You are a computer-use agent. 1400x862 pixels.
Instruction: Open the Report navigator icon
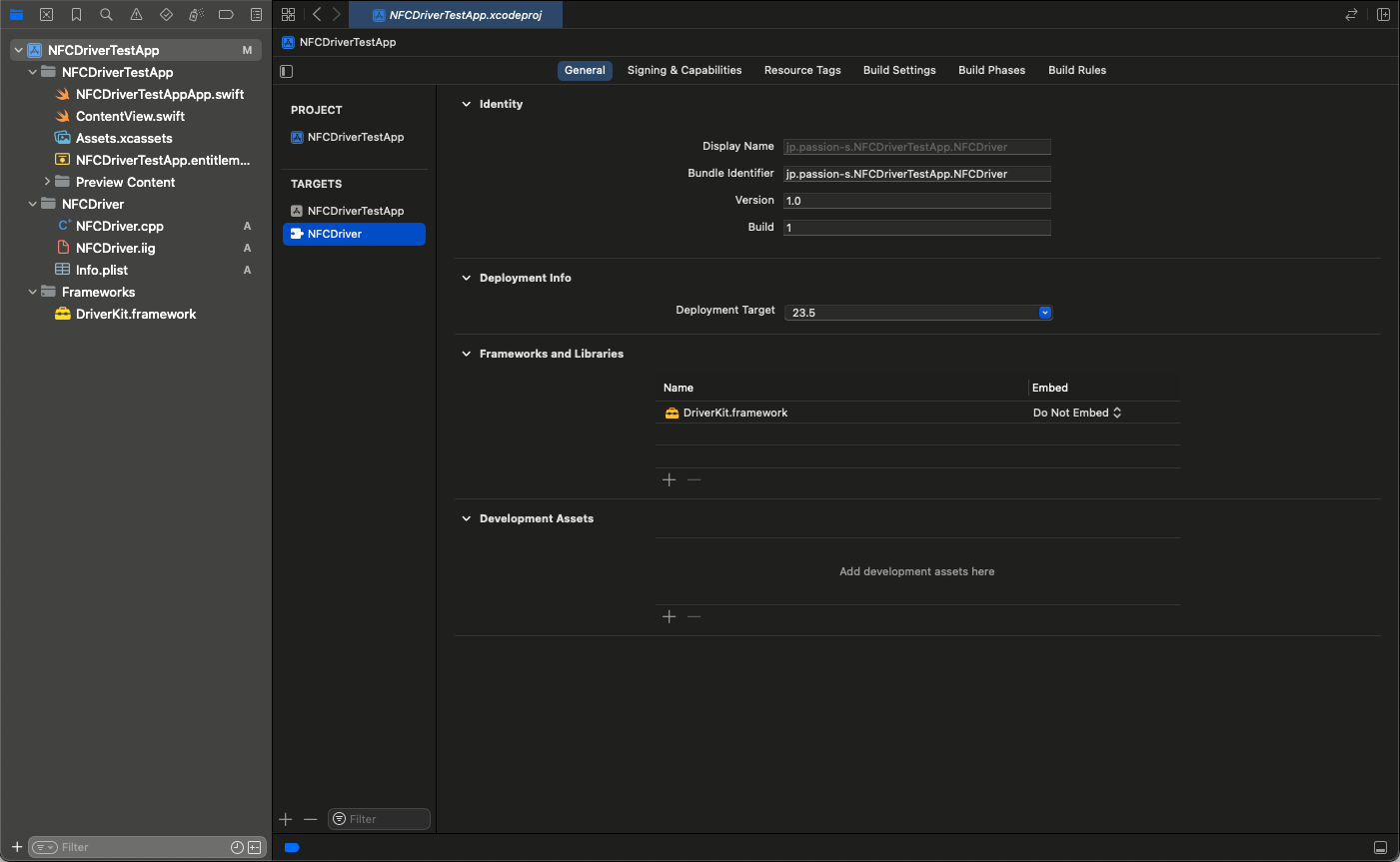click(256, 15)
